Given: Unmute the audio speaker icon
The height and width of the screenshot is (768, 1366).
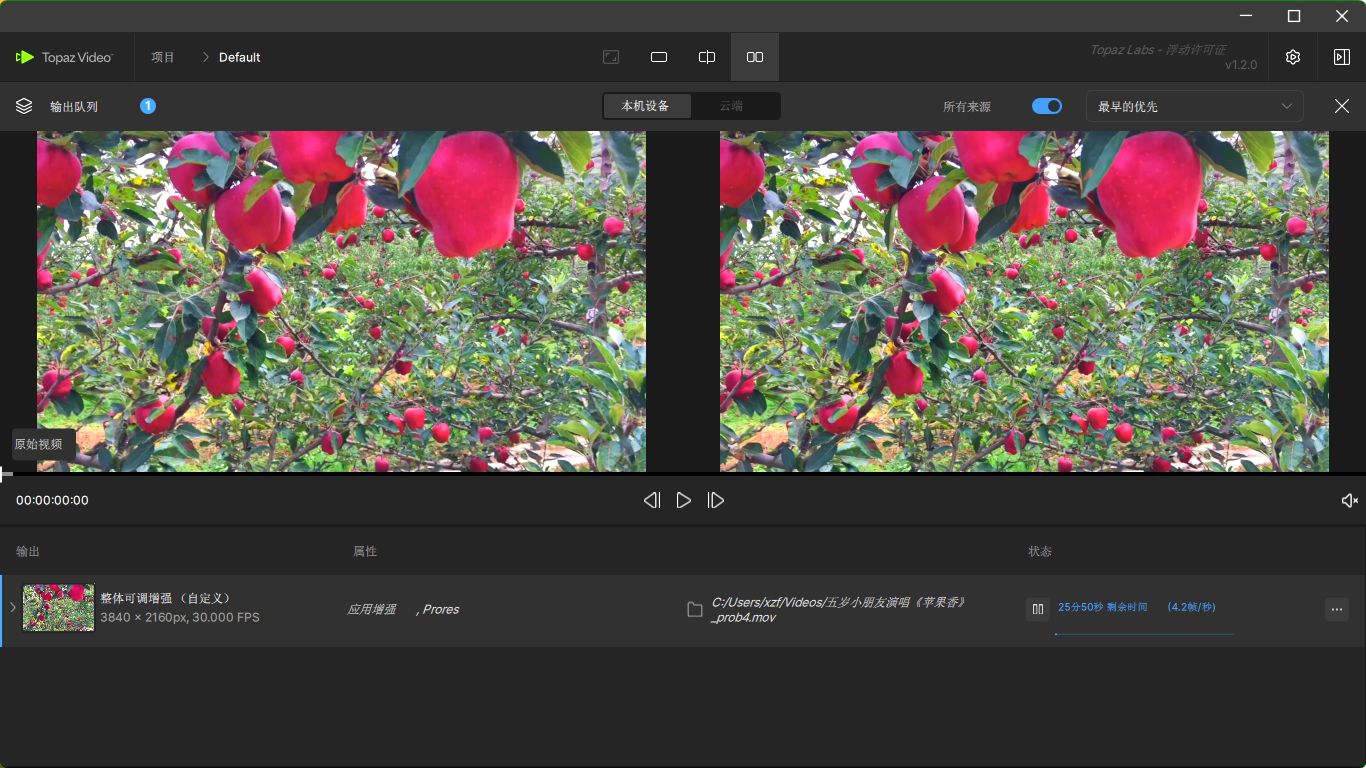Looking at the screenshot, I should click(1349, 500).
